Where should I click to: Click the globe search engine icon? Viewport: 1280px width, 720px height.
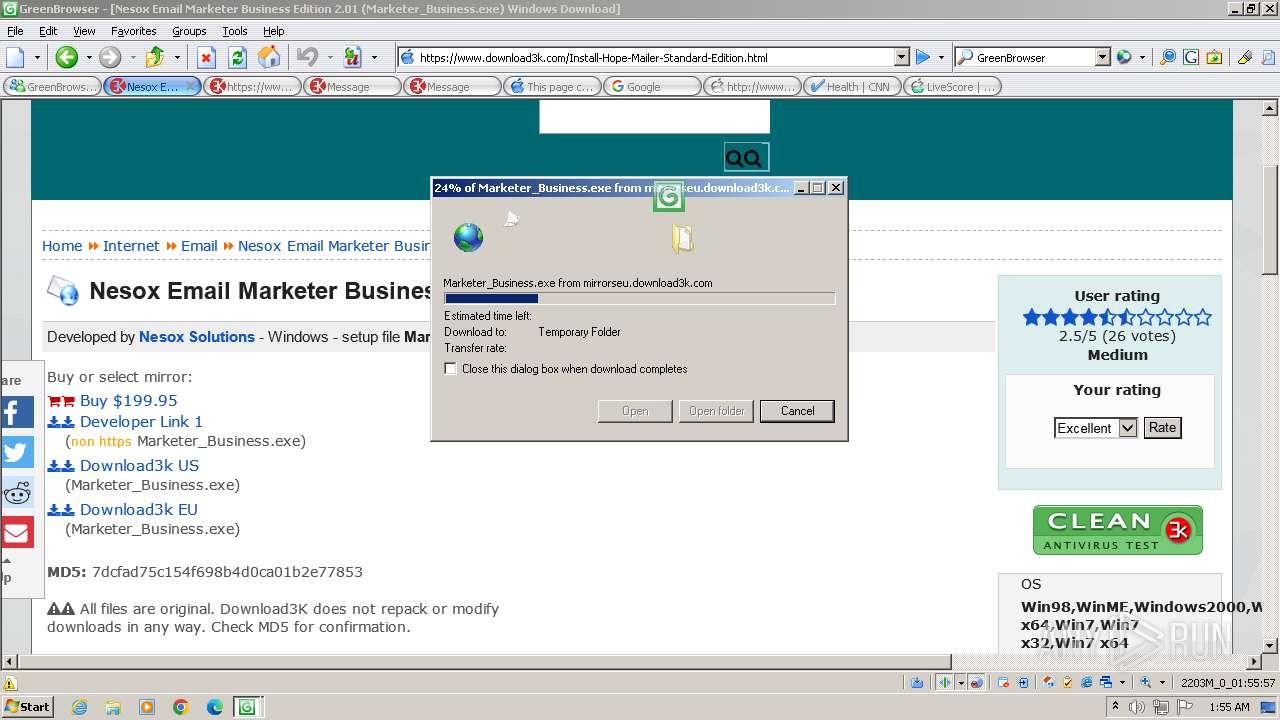tap(1124, 57)
